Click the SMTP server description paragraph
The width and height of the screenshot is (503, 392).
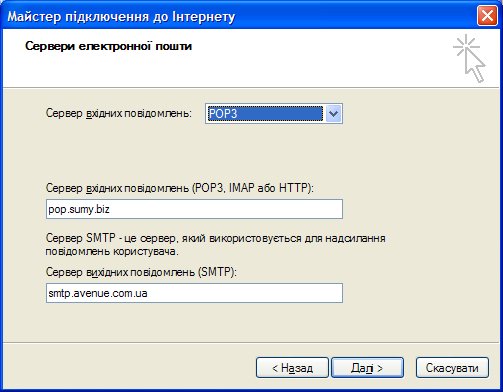point(215,245)
